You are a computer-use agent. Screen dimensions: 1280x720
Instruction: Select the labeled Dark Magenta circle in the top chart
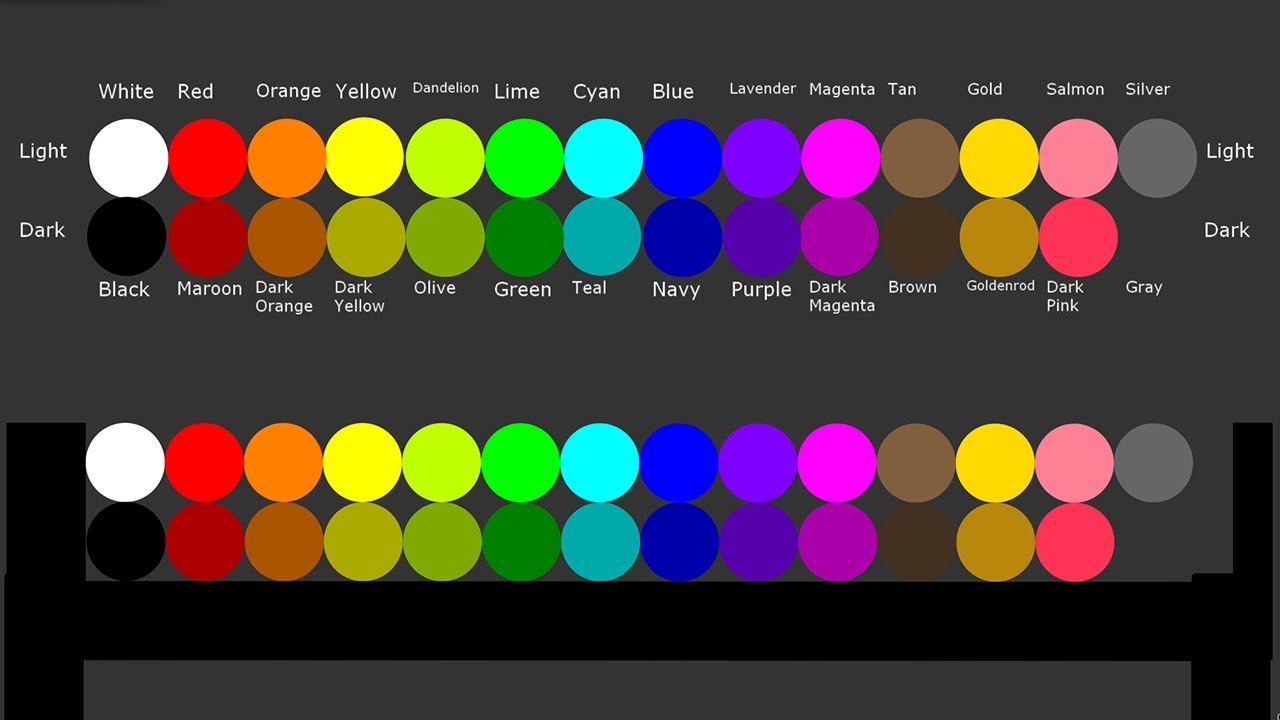click(840, 237)
